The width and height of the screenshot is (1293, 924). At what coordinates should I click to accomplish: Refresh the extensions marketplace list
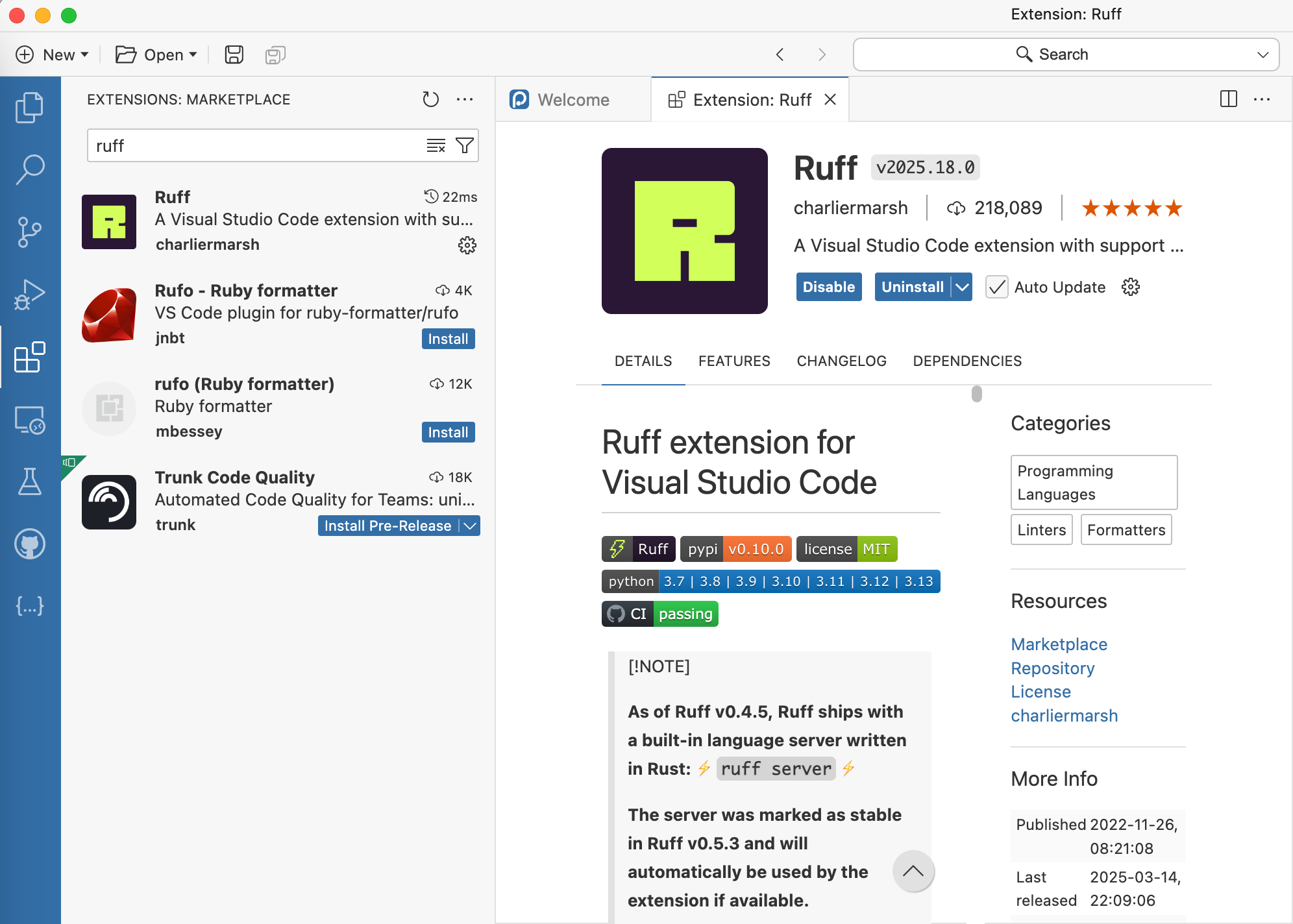click(430, 99)
